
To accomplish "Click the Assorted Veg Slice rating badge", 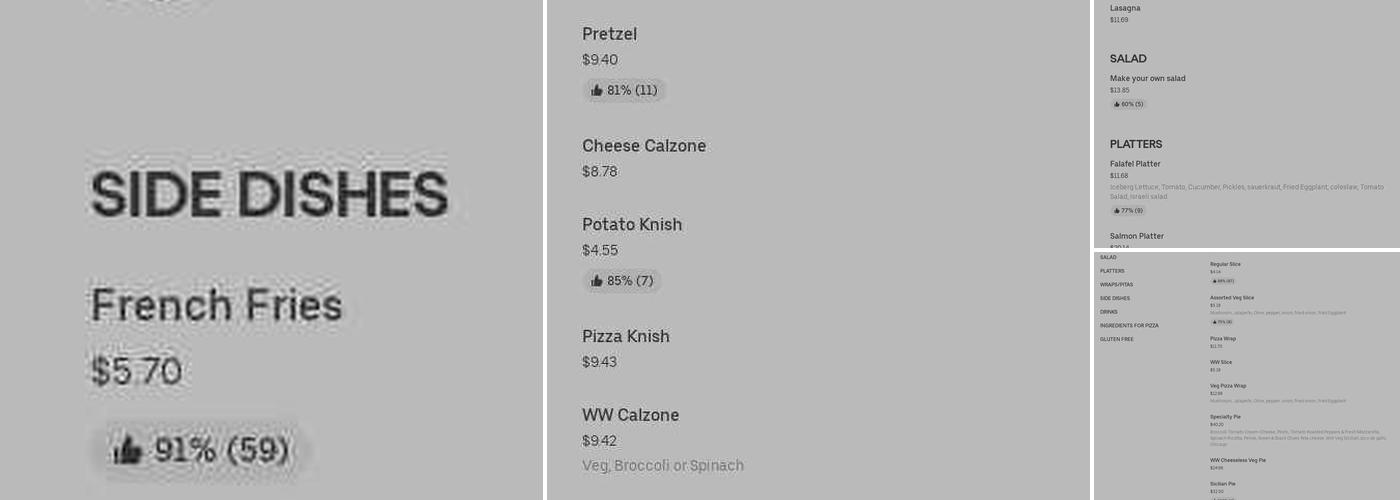I will (1221, 322).
